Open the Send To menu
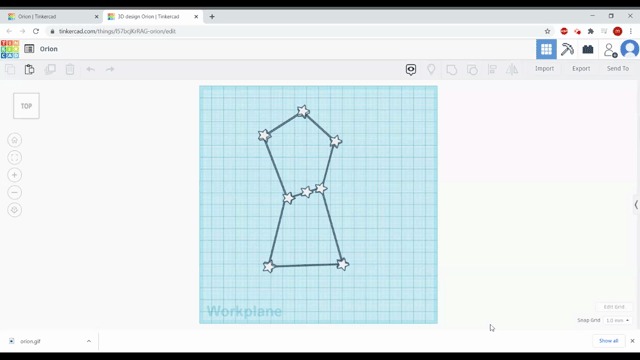The height and width of the screenshot is (360, 640). (618, 69)
